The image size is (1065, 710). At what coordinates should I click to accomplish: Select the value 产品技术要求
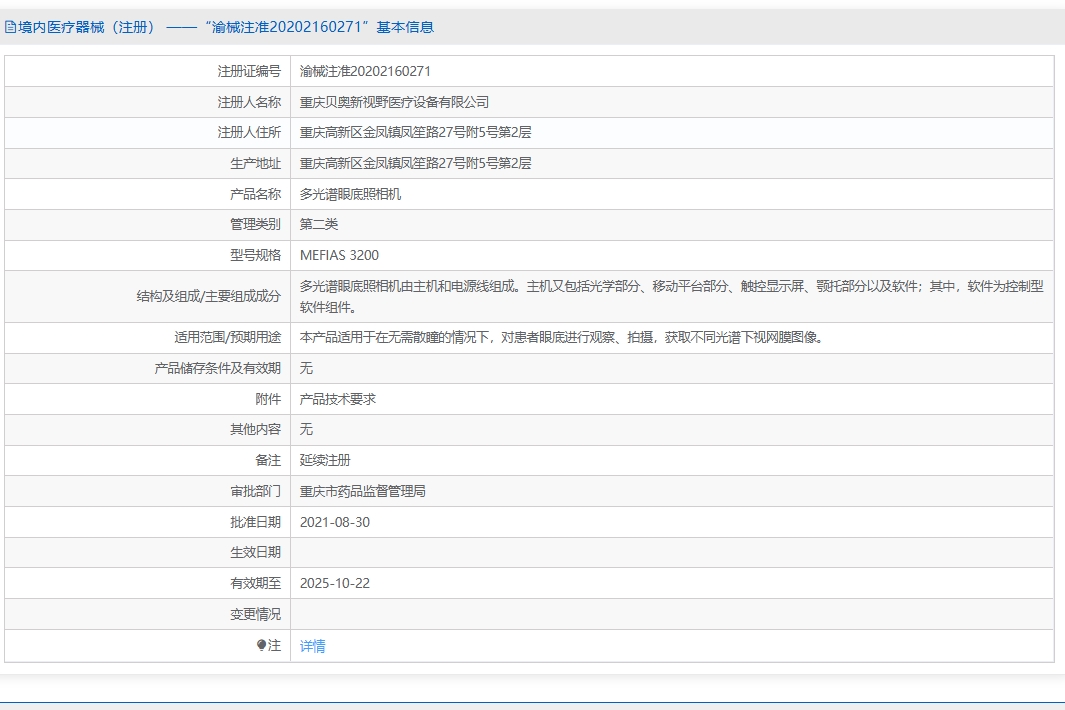[338, 400]
